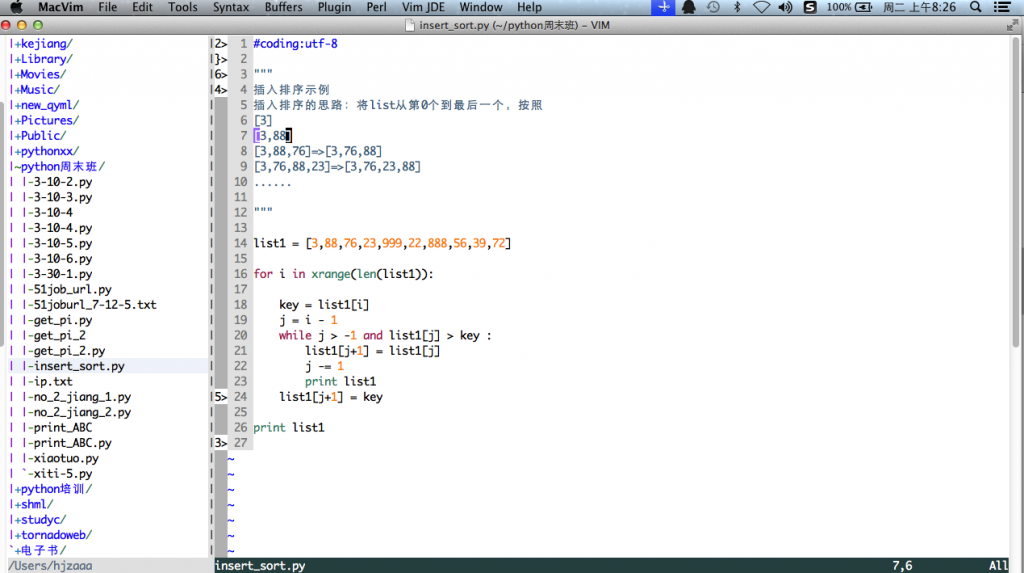Click the QQ penguin notification icon

688,7
